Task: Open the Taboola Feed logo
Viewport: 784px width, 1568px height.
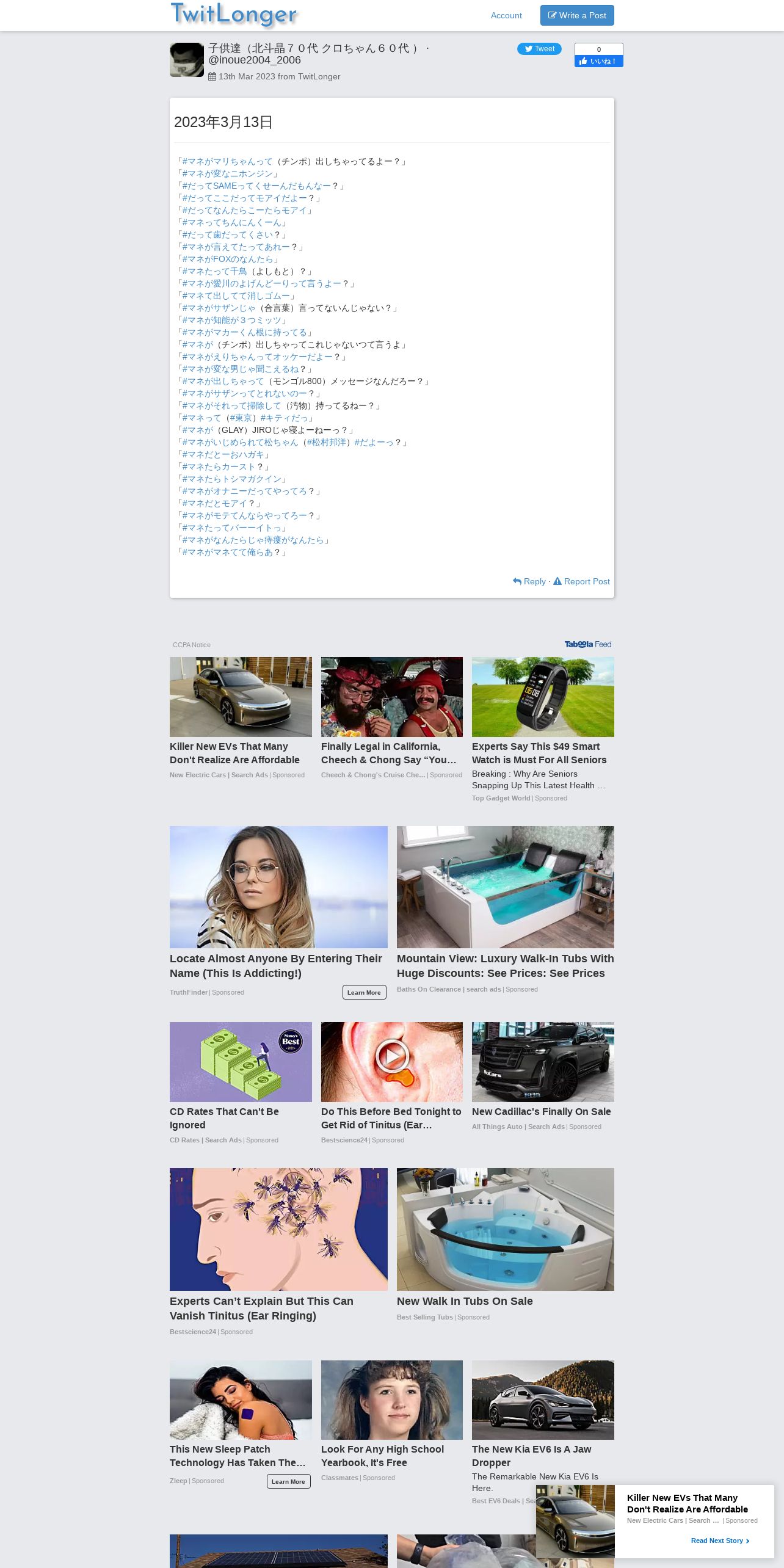Action: [x=587, y=644]
